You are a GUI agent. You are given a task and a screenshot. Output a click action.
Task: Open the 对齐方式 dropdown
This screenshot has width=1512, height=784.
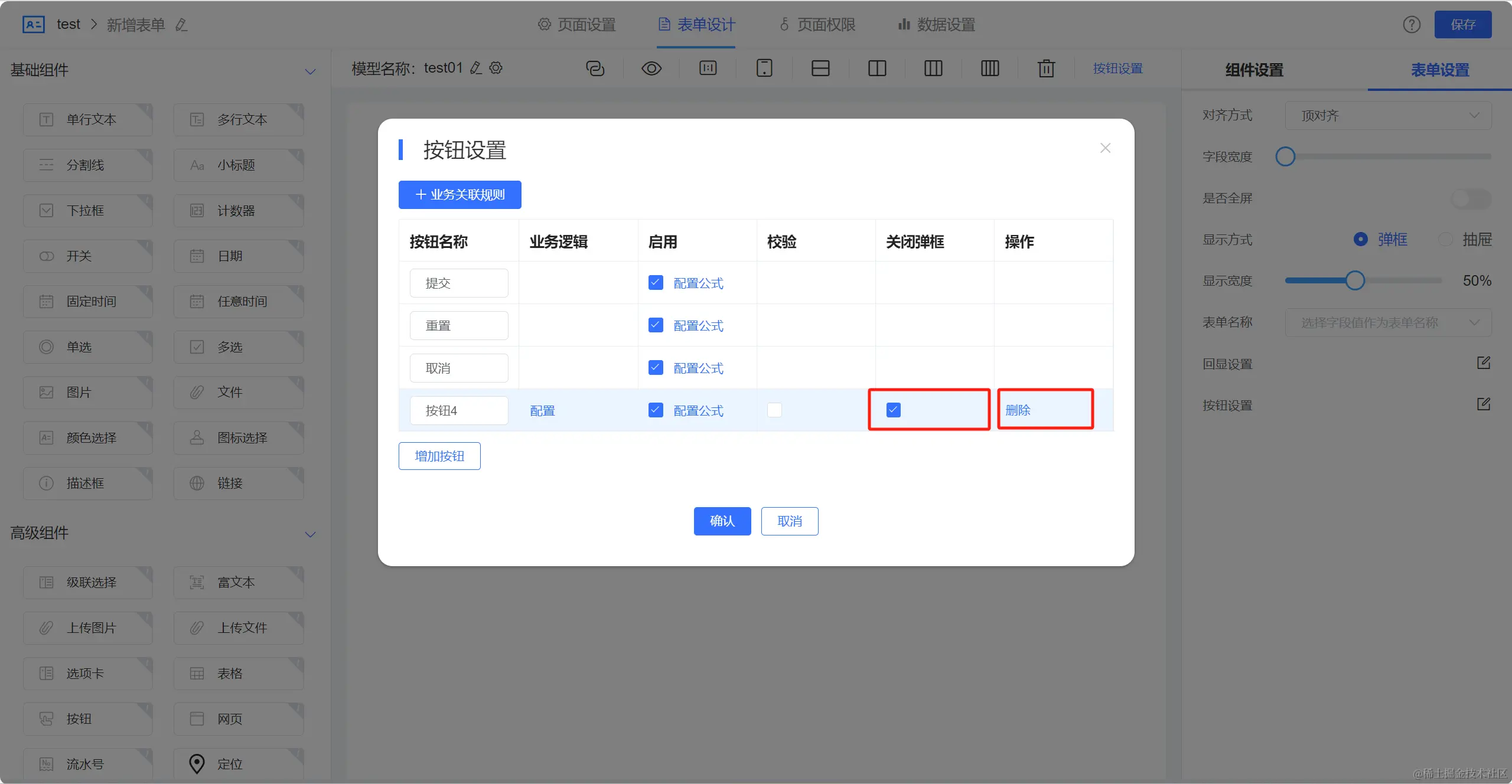[x=1388, y=116]
